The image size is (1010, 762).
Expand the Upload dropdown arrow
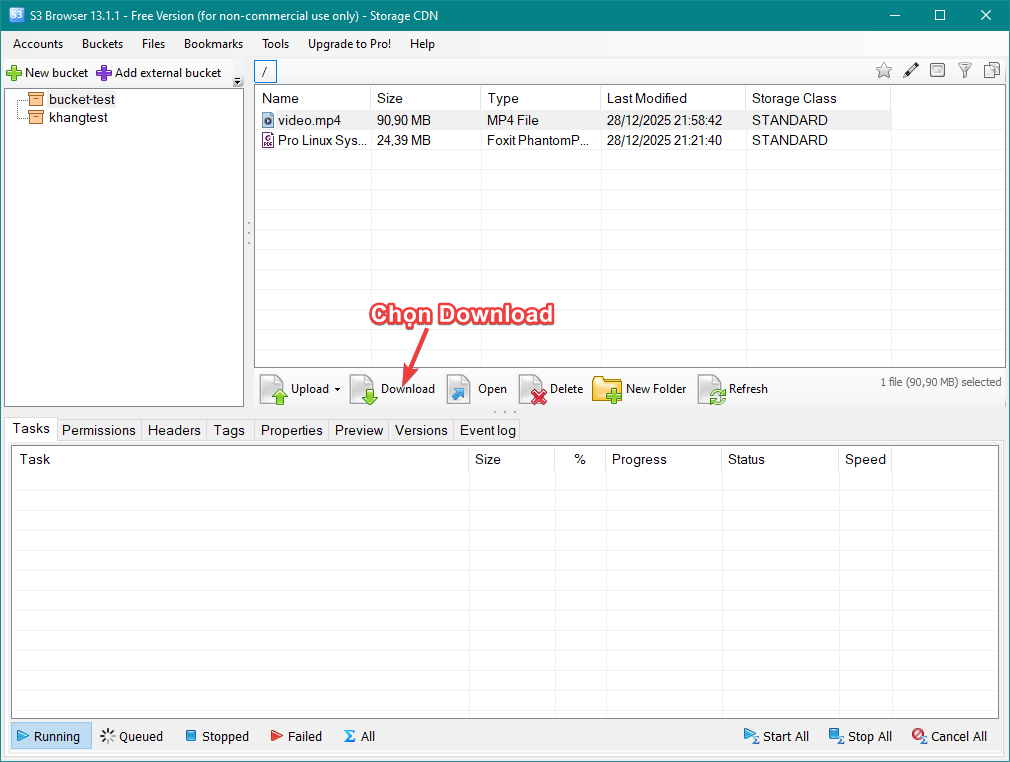[x=337, y=390]
